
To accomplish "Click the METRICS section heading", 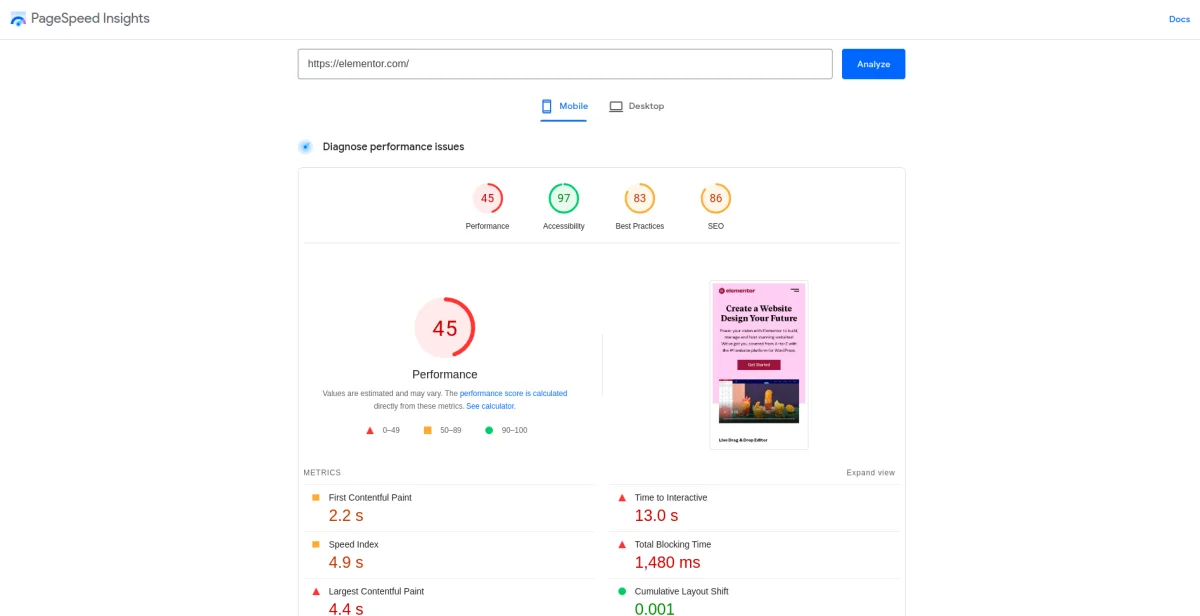I will pos(322,473).
